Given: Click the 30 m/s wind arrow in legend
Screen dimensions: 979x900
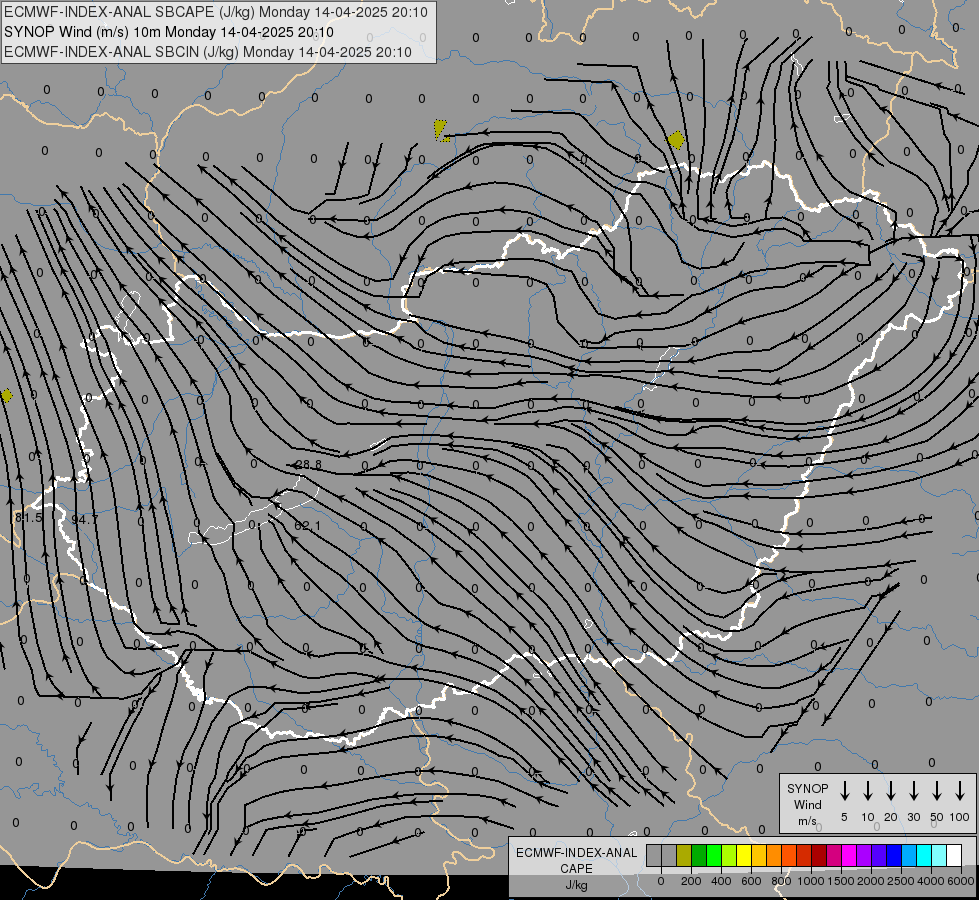Looking at the screenshot, I should pyautogui.click(x=913, y=791).
